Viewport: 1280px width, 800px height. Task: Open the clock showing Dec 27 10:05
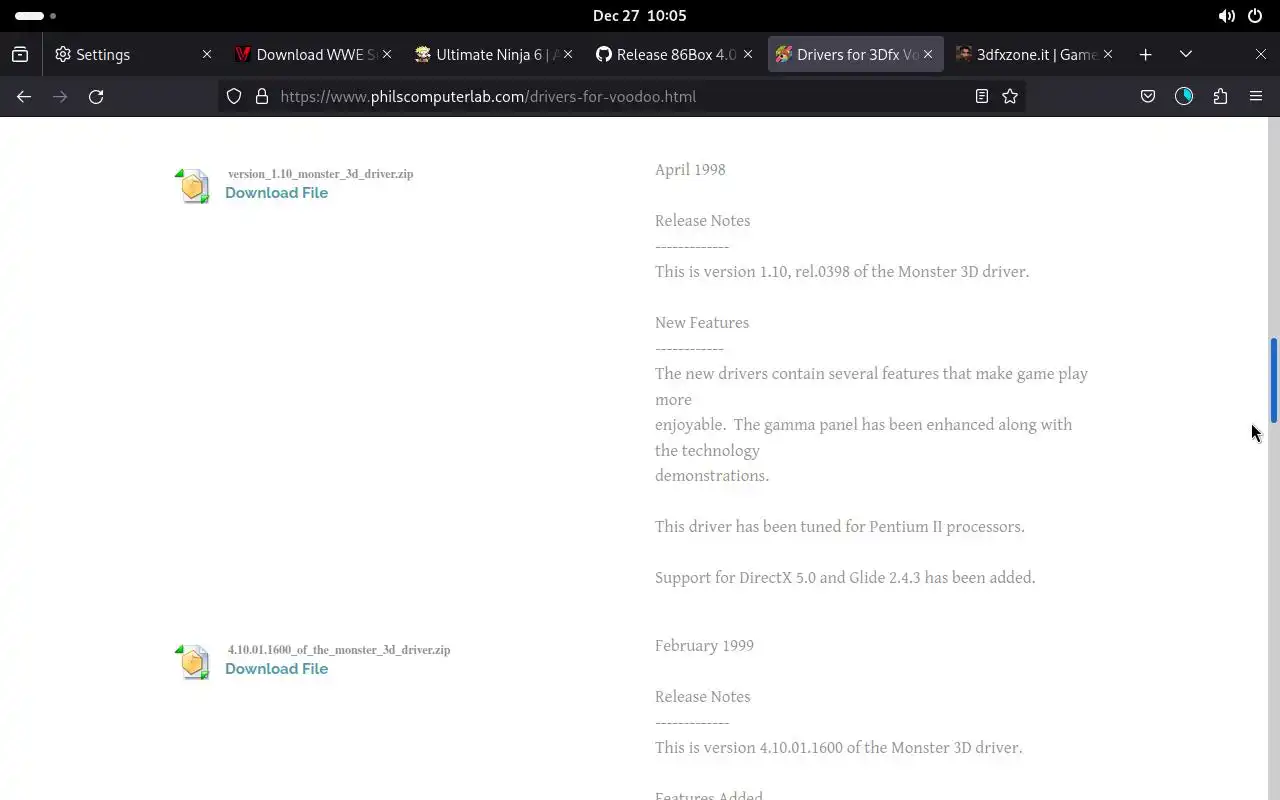(639, 16)
